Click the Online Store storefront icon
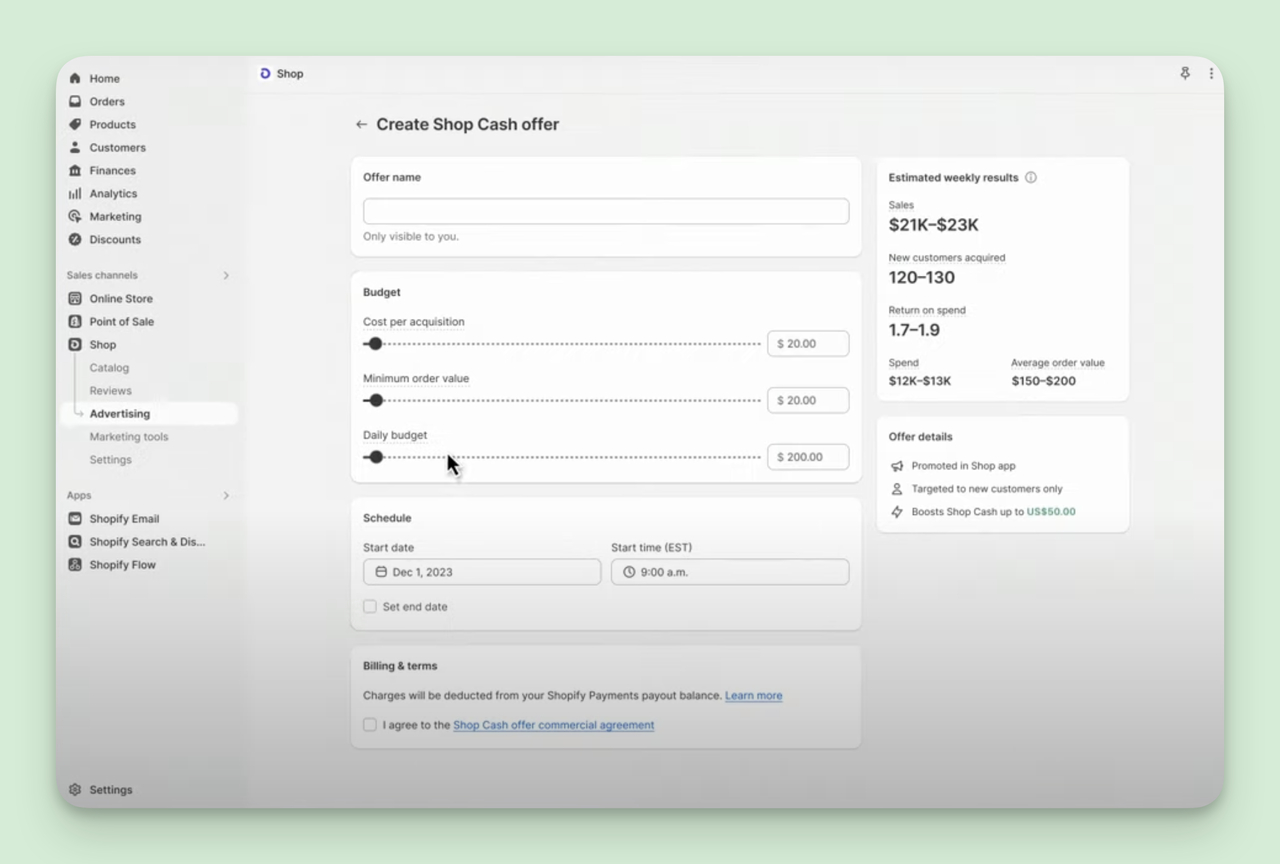 pos(75,298)
